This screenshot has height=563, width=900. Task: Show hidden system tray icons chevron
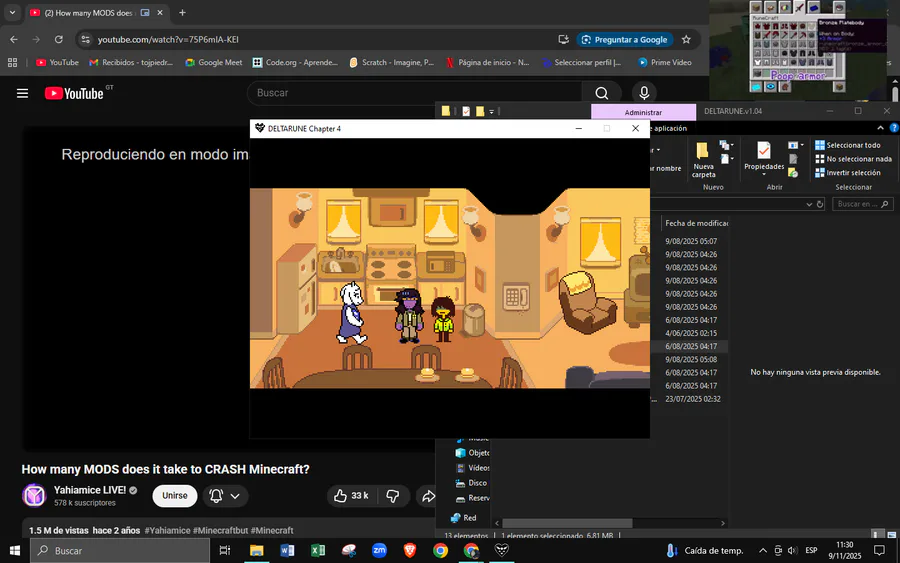pos(762,550)
